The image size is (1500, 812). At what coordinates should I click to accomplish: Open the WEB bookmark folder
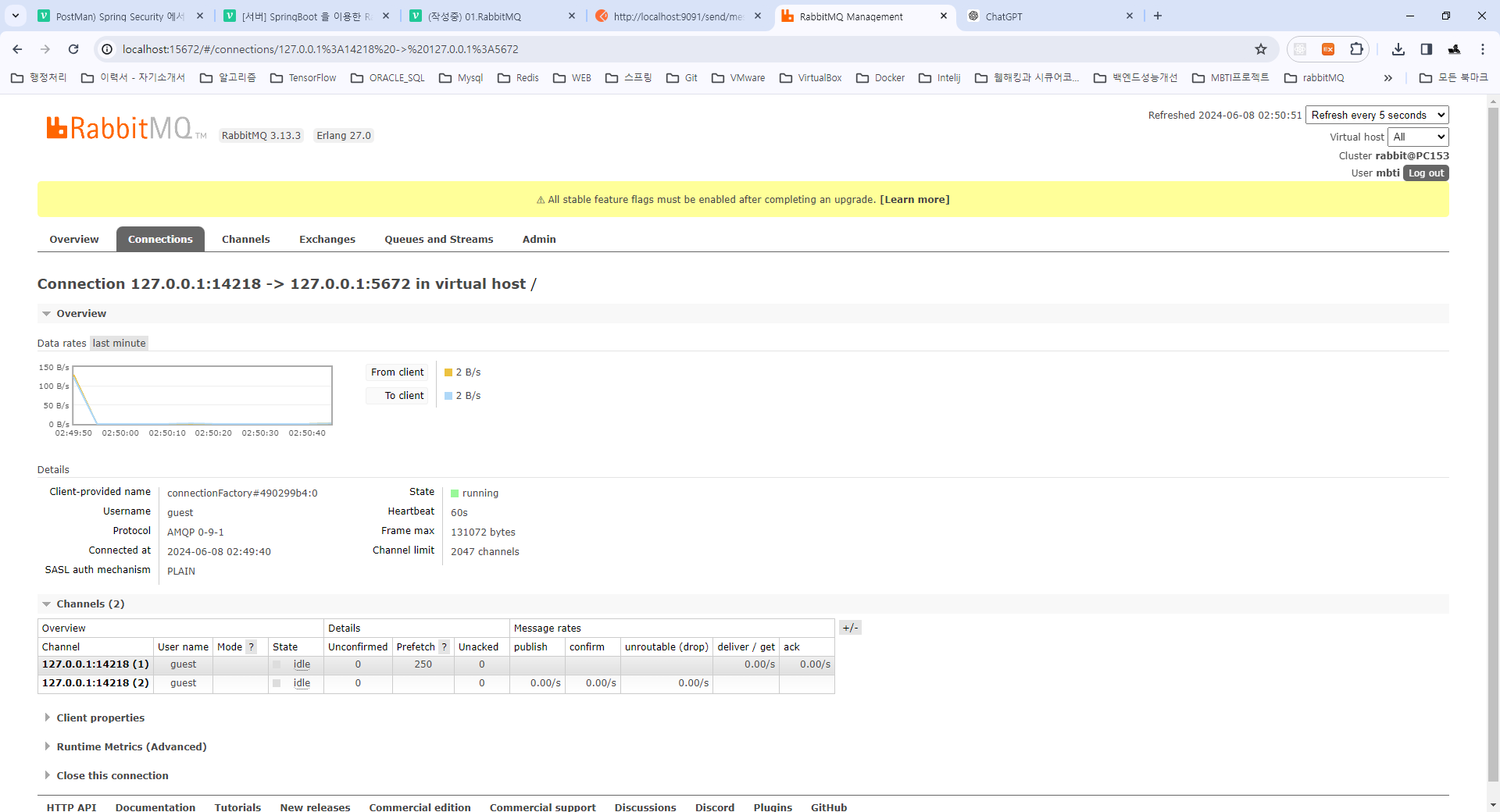(x=572, y=78)
